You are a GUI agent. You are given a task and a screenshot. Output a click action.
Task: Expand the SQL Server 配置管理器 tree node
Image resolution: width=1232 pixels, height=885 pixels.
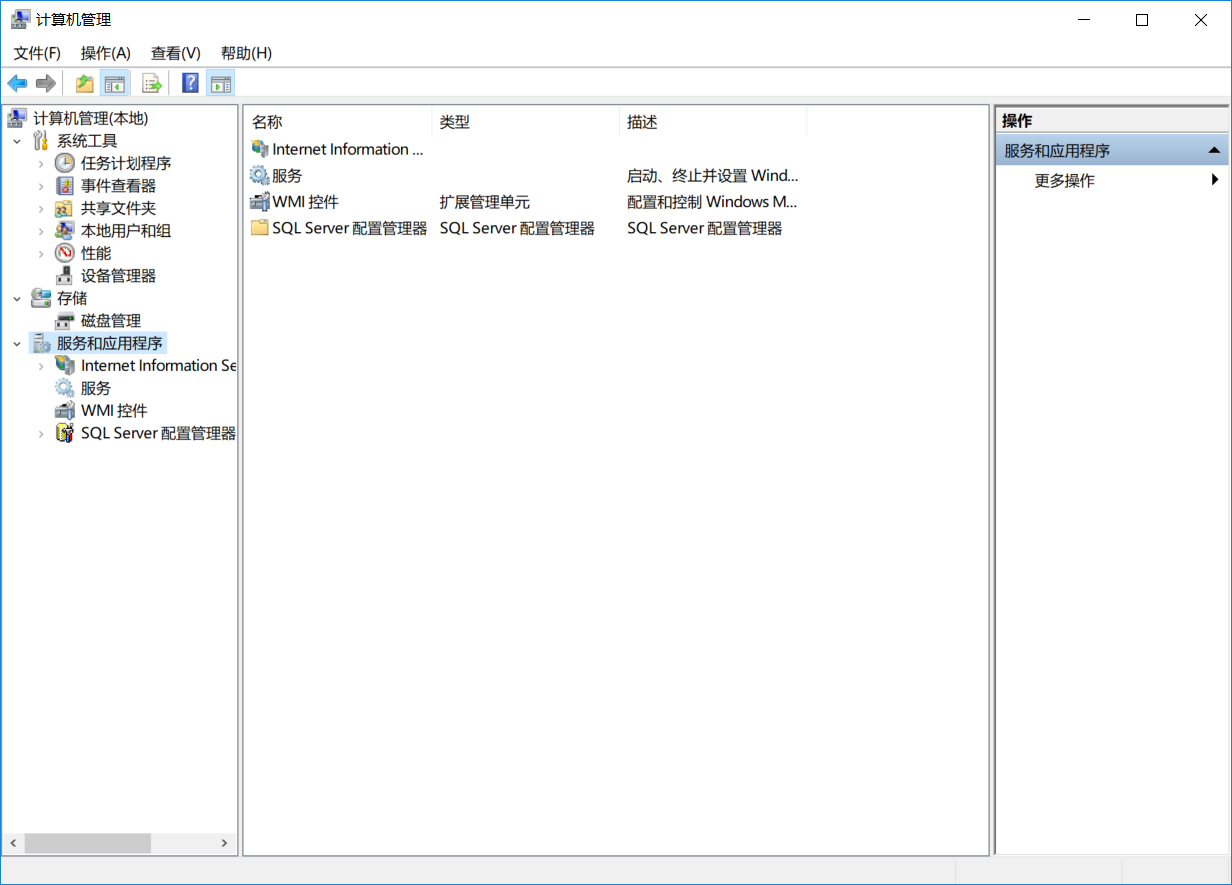pyautogui.click(x=41, y=433)
